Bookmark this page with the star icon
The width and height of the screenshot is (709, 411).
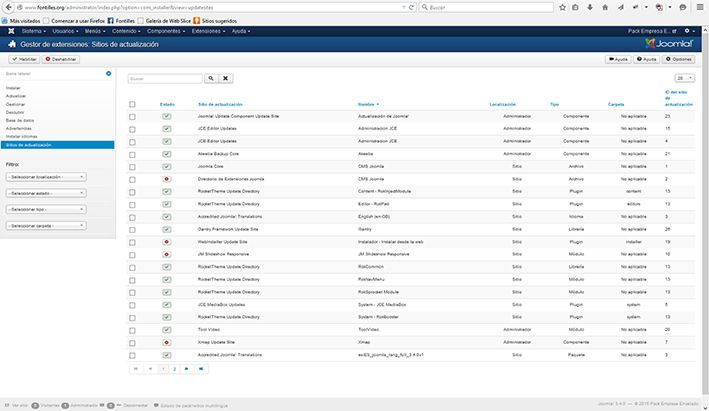point(562,7)
